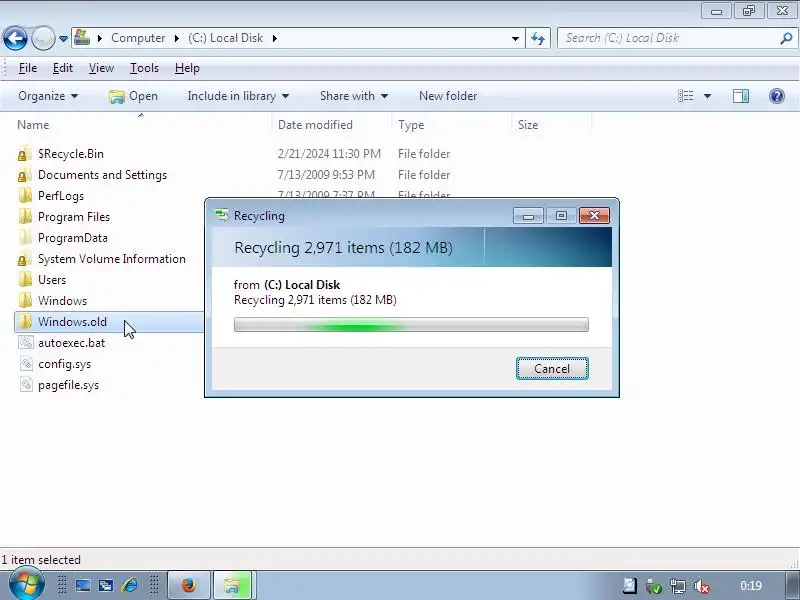The height and width of the screenshot is (600, 800).
Task: Cancel the Recycling operation
Action: tap(552, 368)
